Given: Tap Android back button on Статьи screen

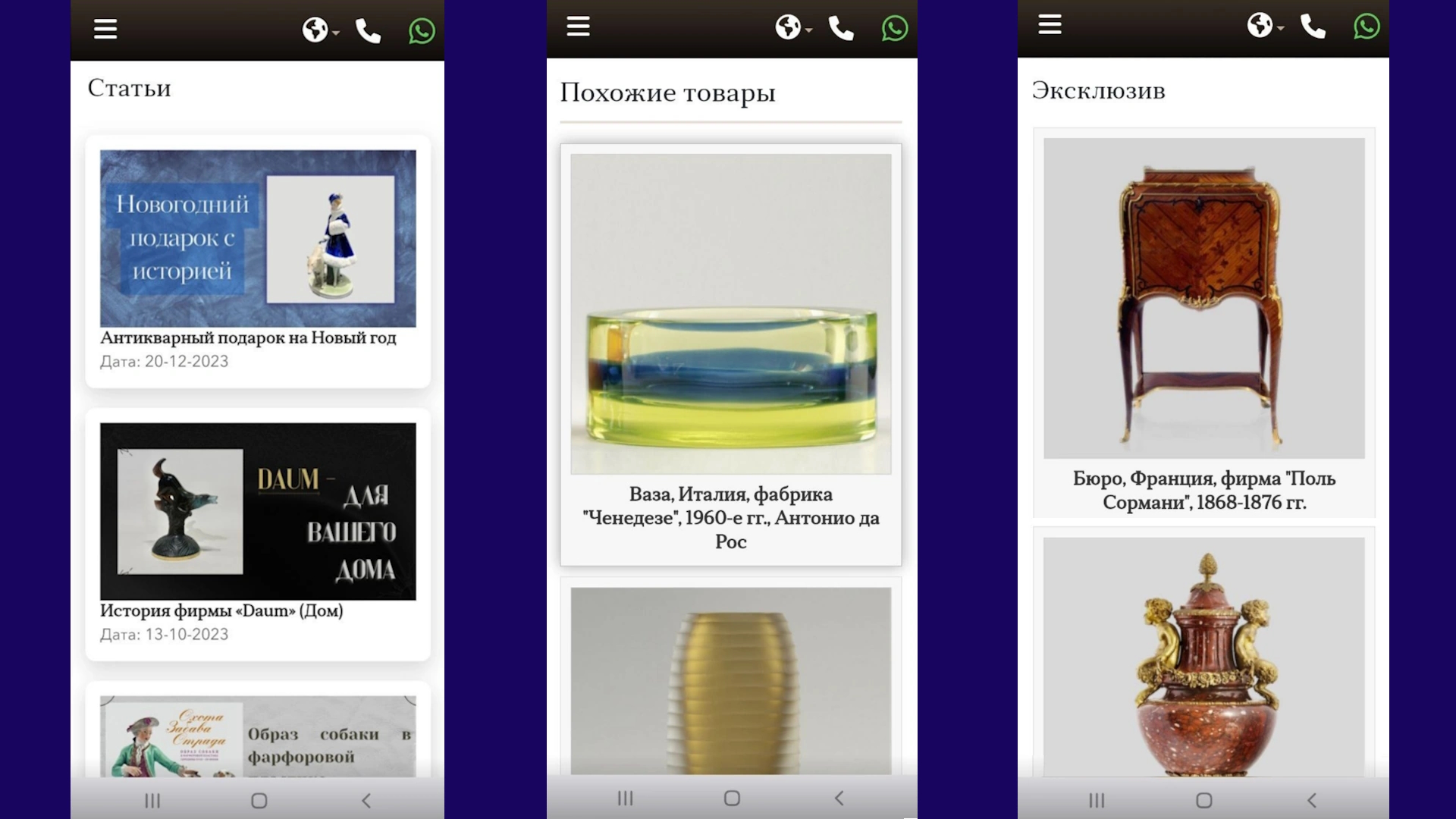Looking at the screenshot, I should 366,801.
